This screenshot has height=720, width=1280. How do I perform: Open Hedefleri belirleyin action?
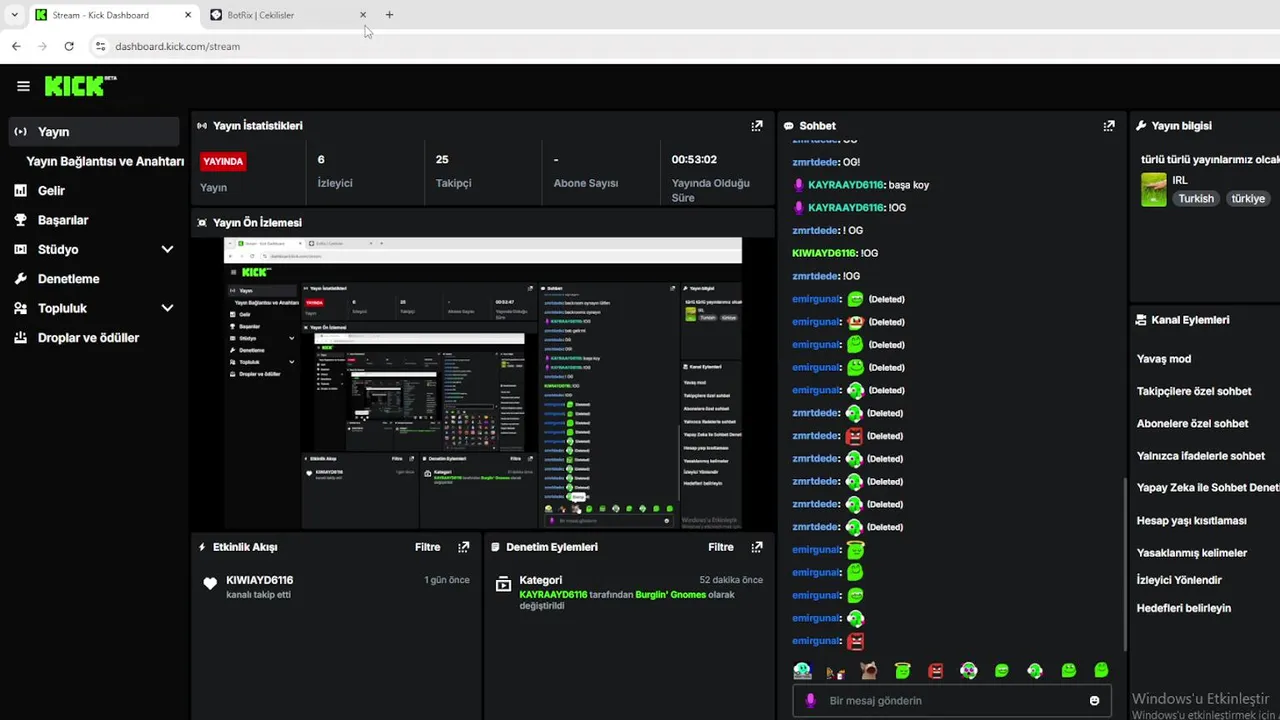(1184, 608)
